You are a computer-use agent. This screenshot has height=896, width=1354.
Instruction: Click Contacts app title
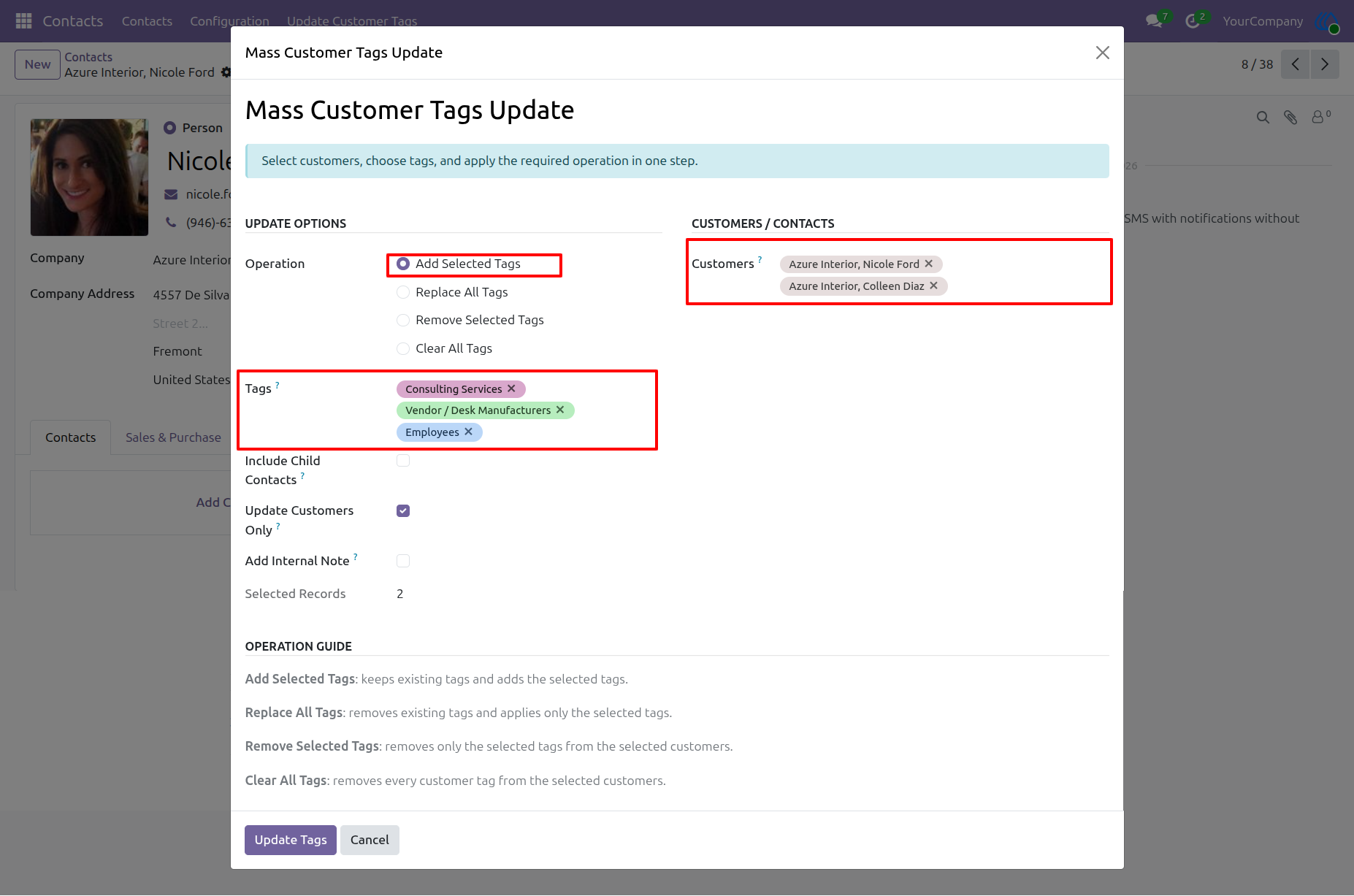click(x=73, y=21)
